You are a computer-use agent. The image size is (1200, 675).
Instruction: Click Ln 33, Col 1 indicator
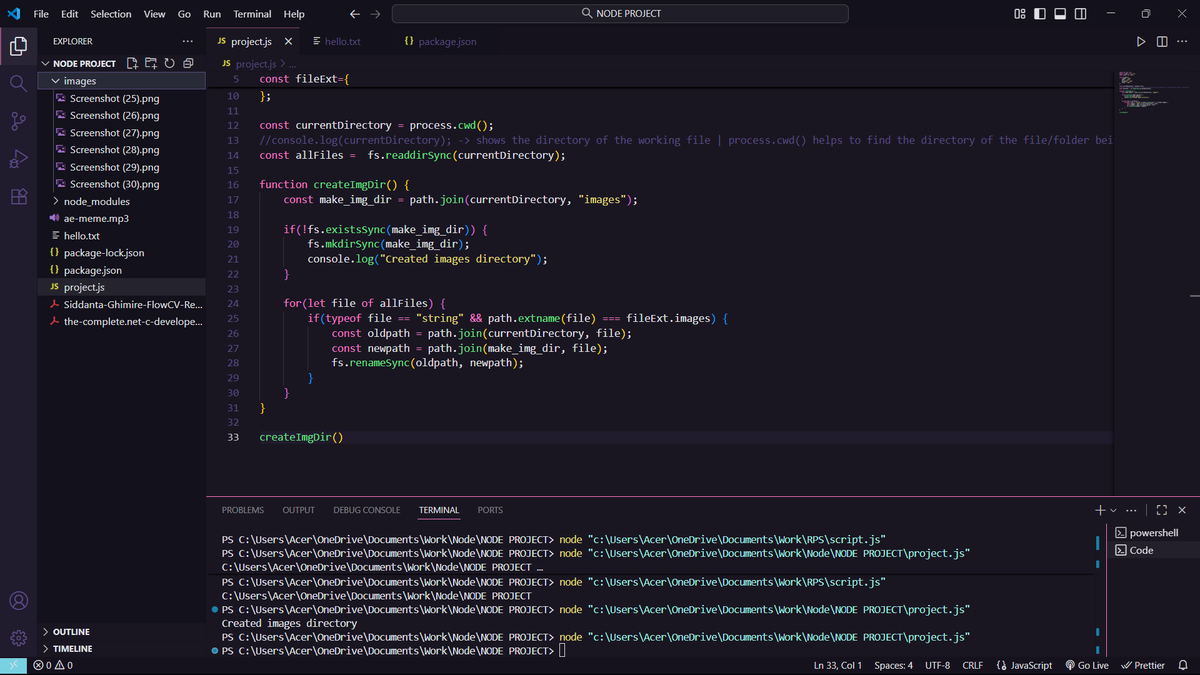(x=838, y=665)
